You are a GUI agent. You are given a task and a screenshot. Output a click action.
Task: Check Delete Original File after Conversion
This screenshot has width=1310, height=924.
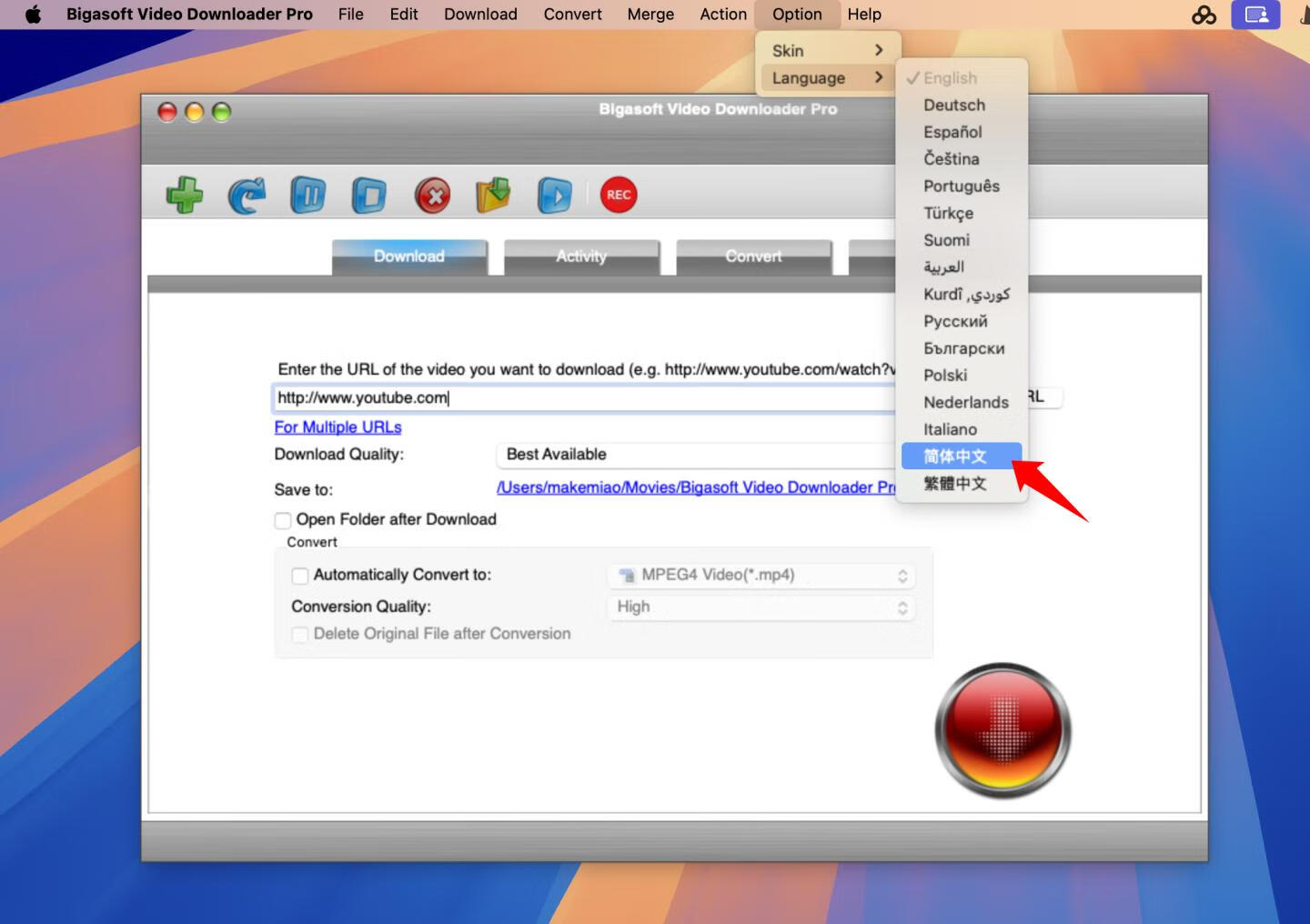[x=299, y=635]
